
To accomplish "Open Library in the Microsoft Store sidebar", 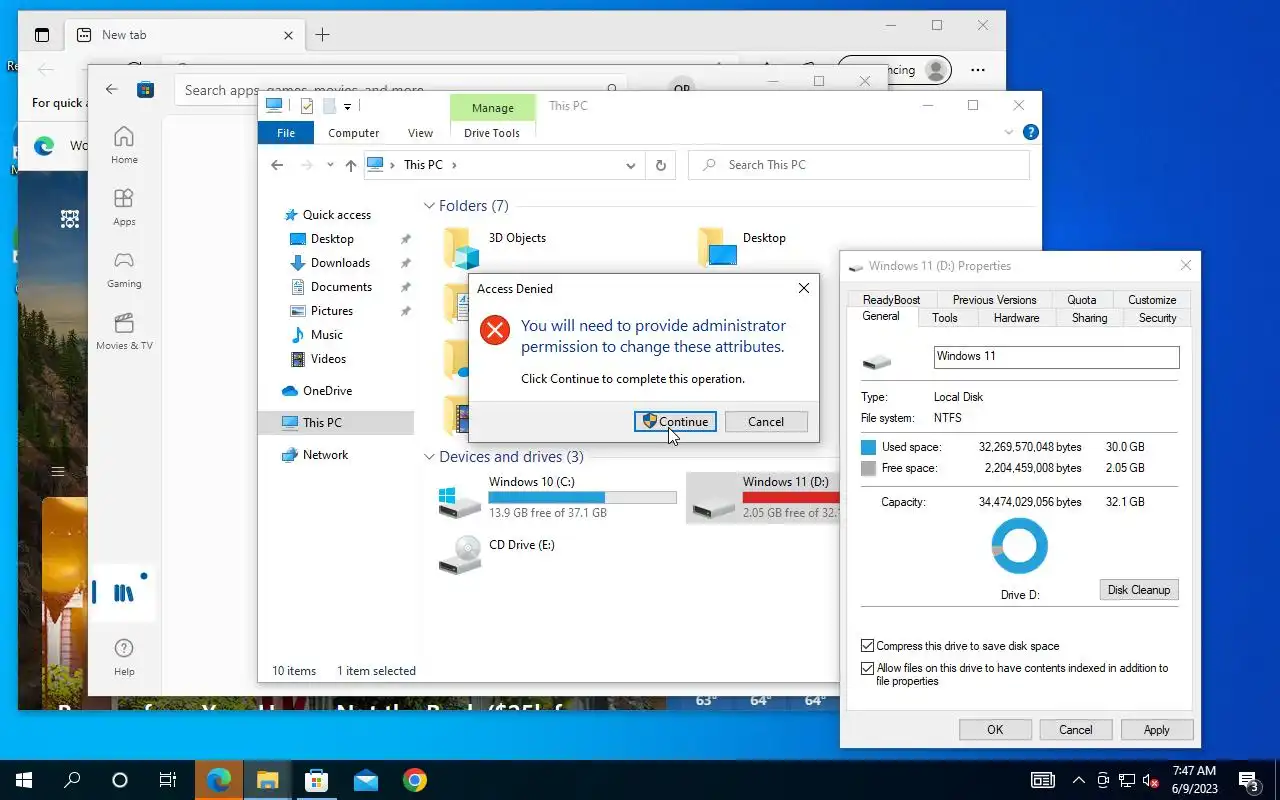I will pyautogui.click(x=124, y=593).
